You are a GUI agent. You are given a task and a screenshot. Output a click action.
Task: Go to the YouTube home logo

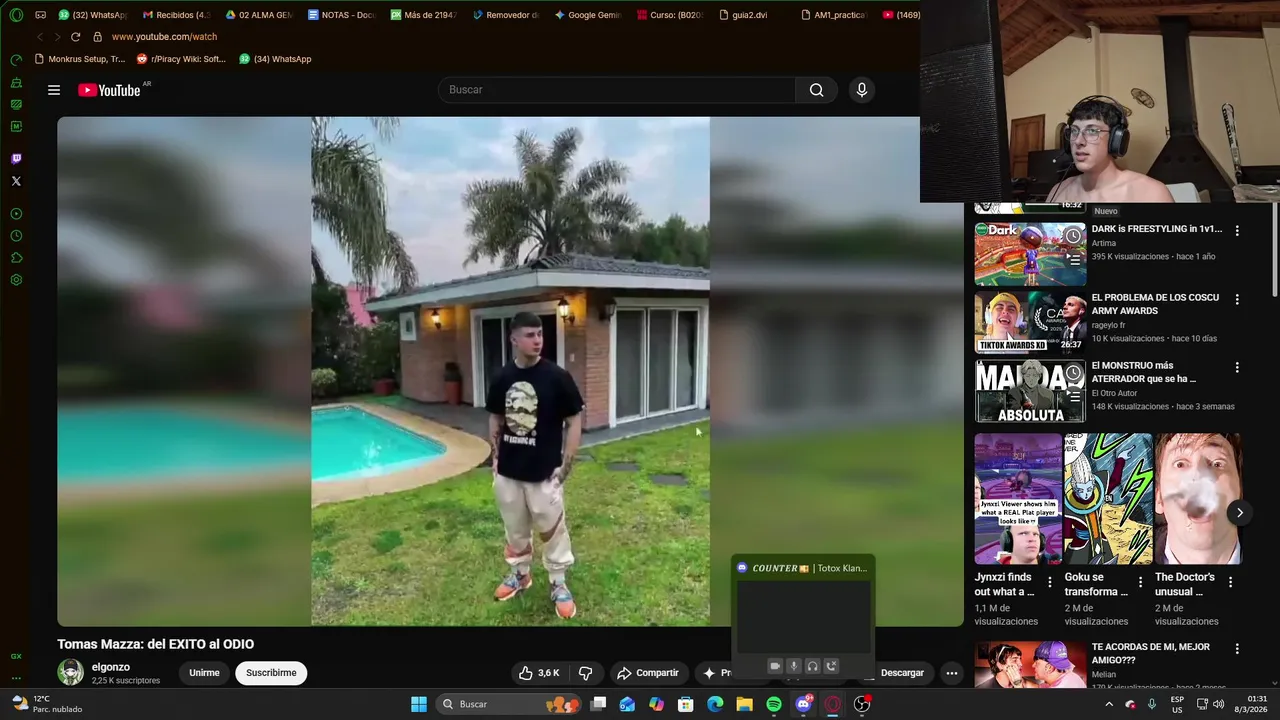(x=109, y=90)
